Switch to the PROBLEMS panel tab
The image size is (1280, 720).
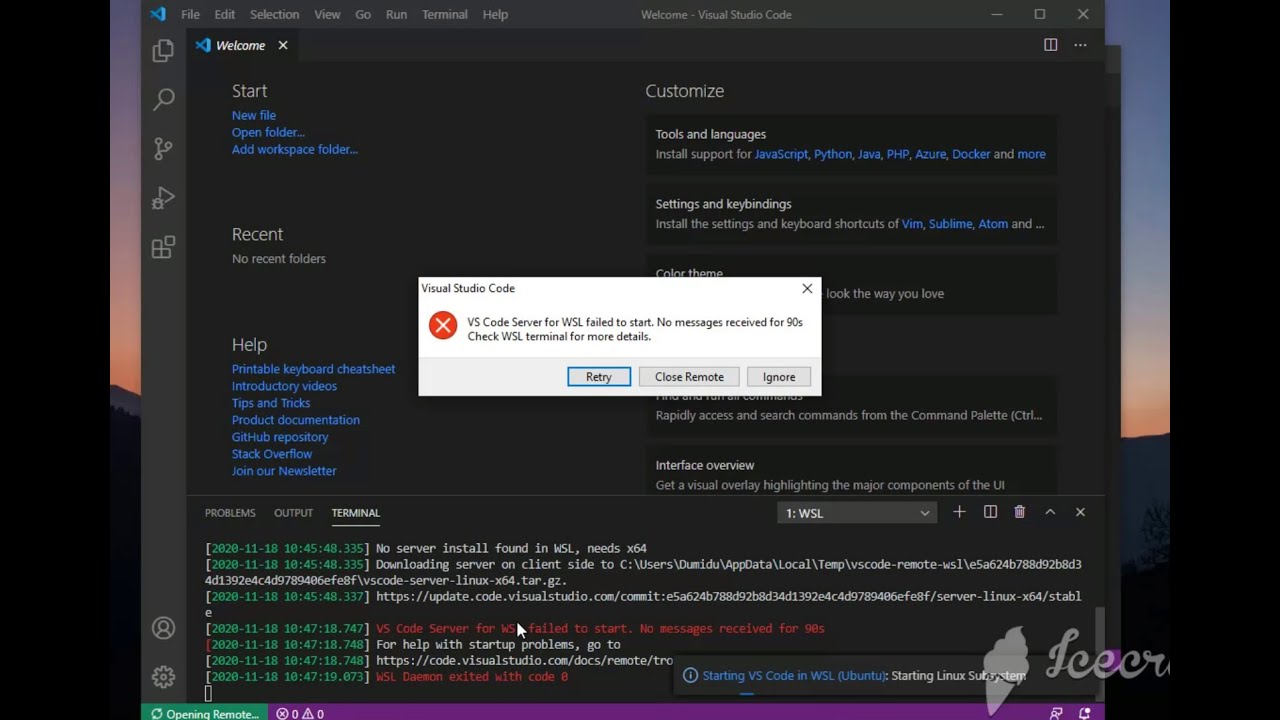click(230, 513)
